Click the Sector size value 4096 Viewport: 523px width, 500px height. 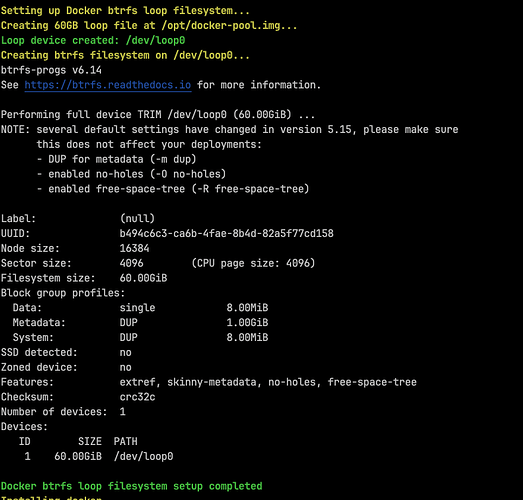coord(131,263)
